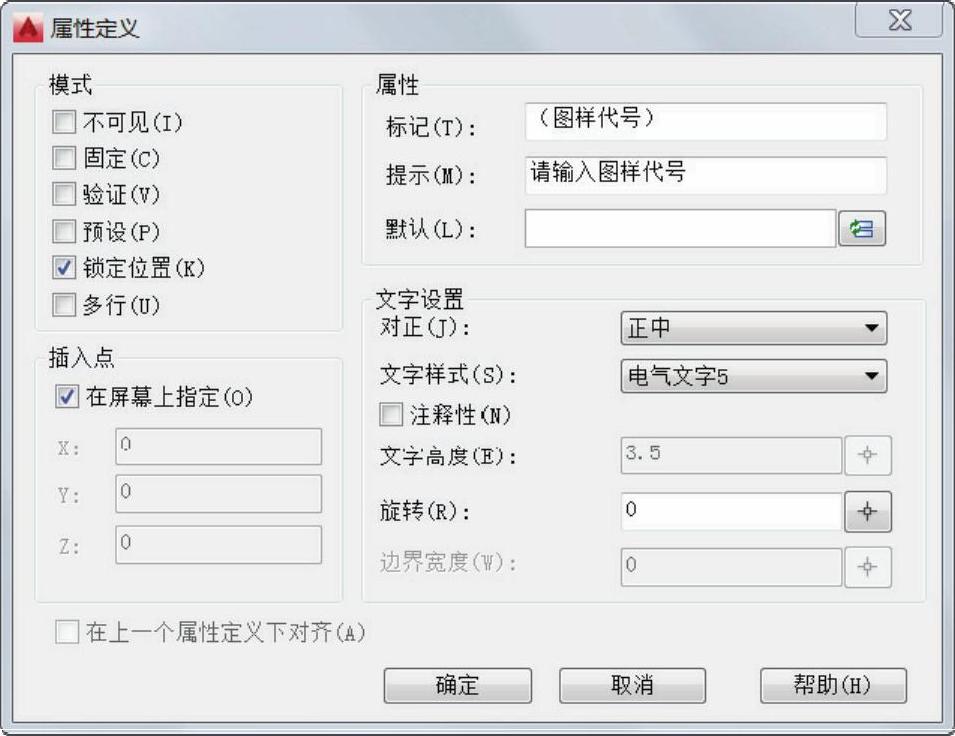Viewport: 955px width, 736px height.
Task: Click the 默认(L) empty text field
Action: [680, 228]
